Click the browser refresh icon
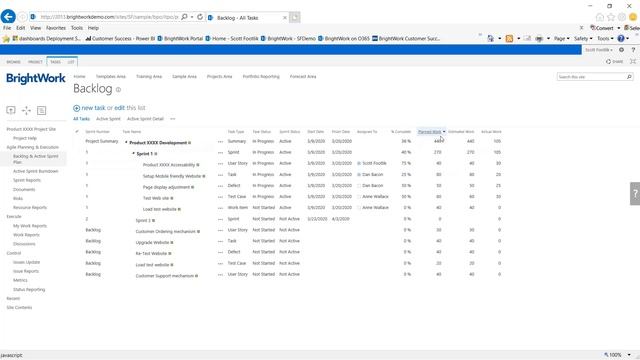The image size is (640, 360). pos(200,17)
